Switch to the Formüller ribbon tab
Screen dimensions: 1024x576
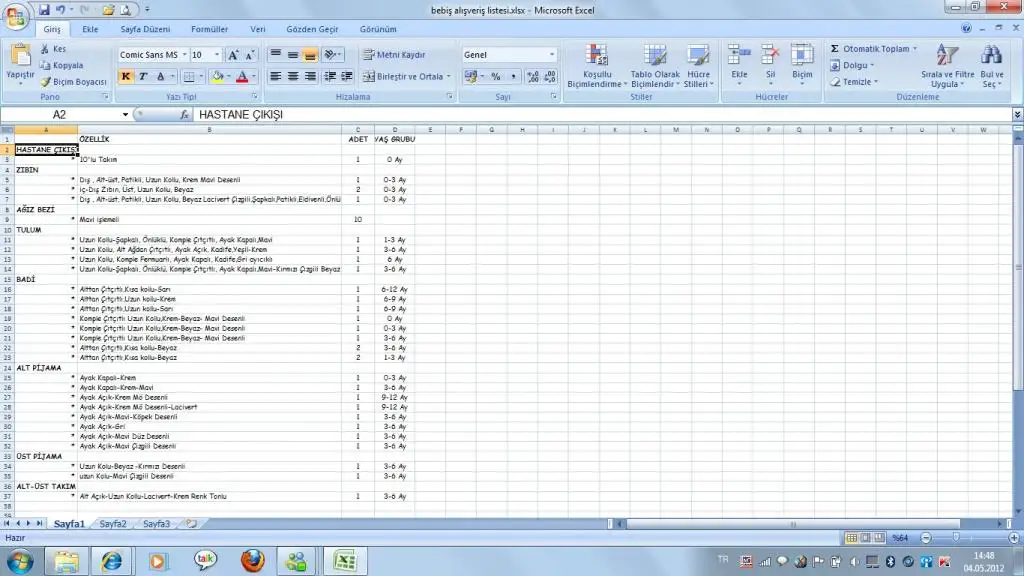(x=209, y=29)
